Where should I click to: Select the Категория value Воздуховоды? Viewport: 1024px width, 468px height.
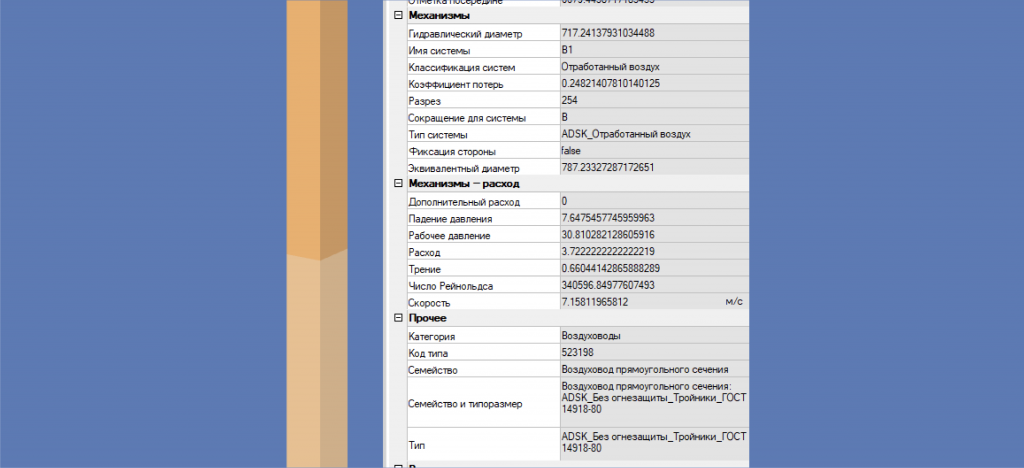(650, 336)
